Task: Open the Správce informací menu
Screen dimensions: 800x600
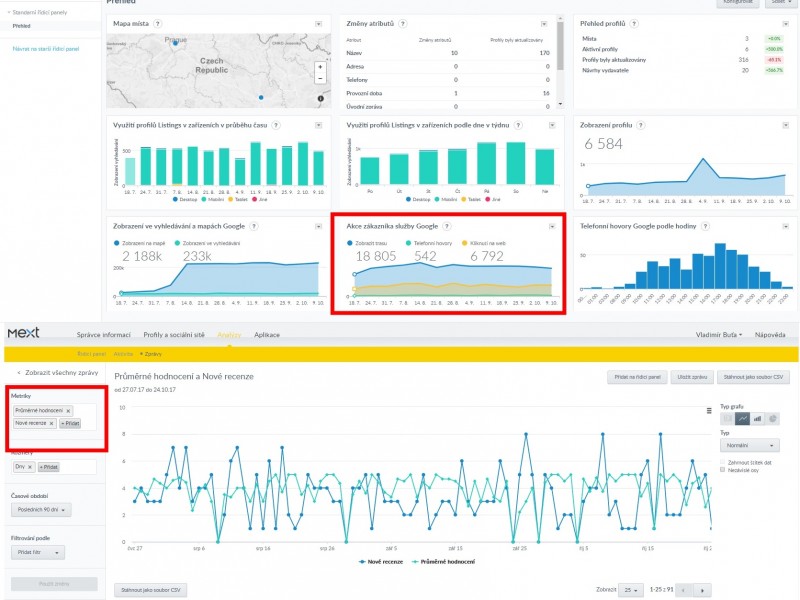Action: pos(102,334)
